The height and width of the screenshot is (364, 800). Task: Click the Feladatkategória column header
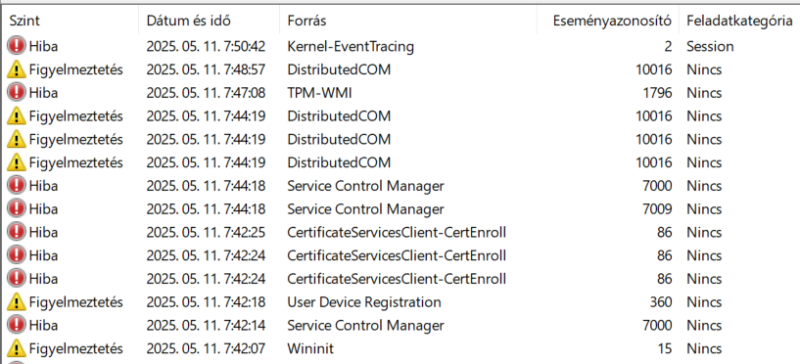click(x=739, y=21)
